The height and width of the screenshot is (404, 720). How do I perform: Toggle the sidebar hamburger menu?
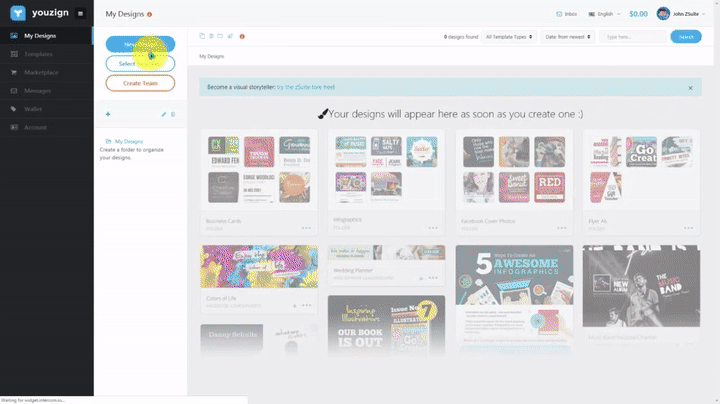pyautogui.click(x=80, y=14)
